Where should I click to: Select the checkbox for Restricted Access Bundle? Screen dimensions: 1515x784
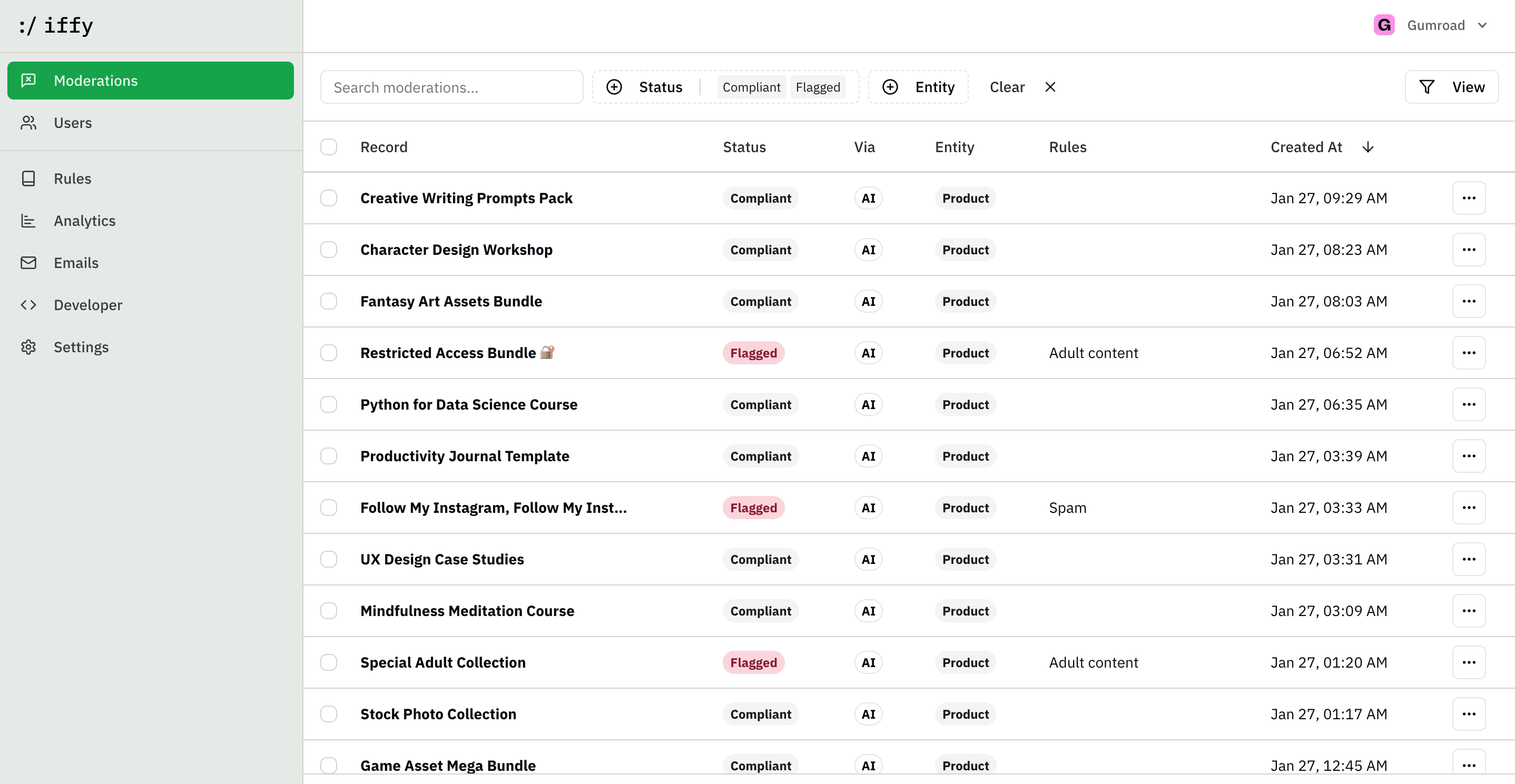tap(329, 353)
